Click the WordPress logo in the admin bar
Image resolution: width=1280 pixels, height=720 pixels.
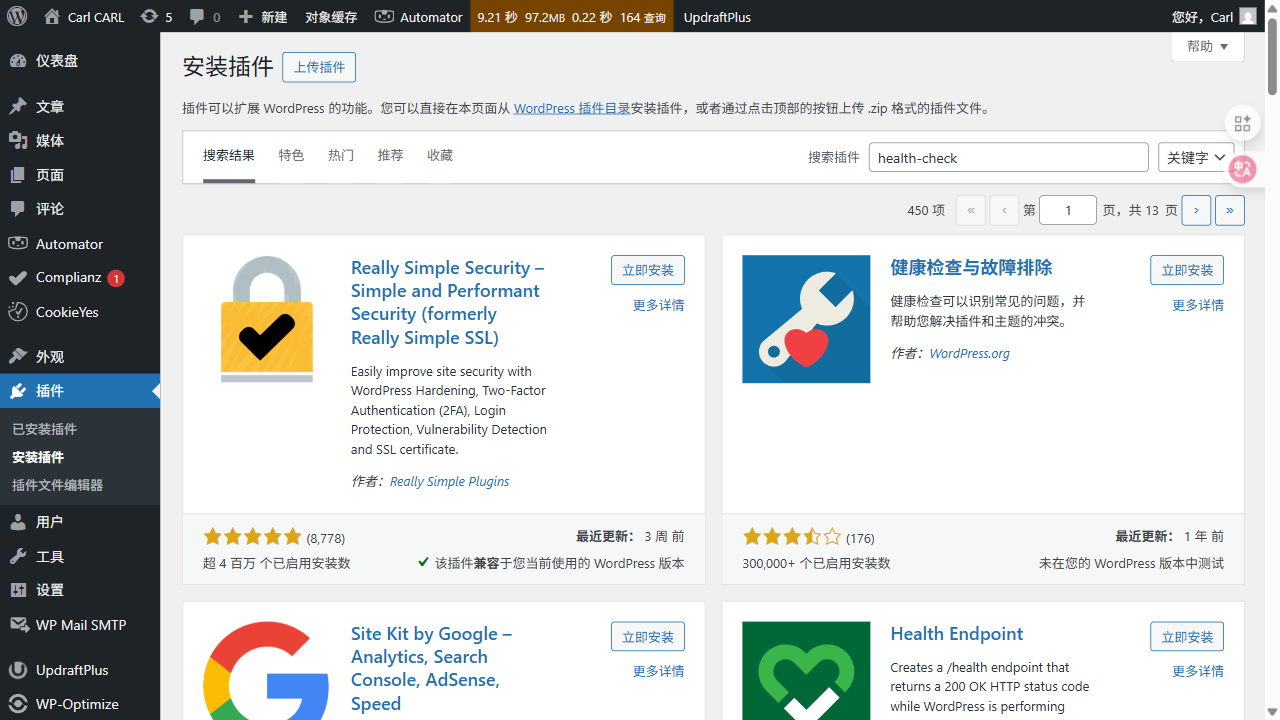coord(15,16)
